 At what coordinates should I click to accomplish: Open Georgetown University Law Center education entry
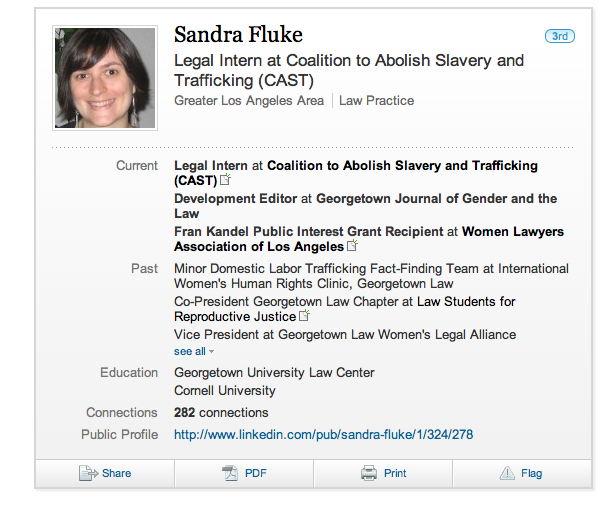274,372
